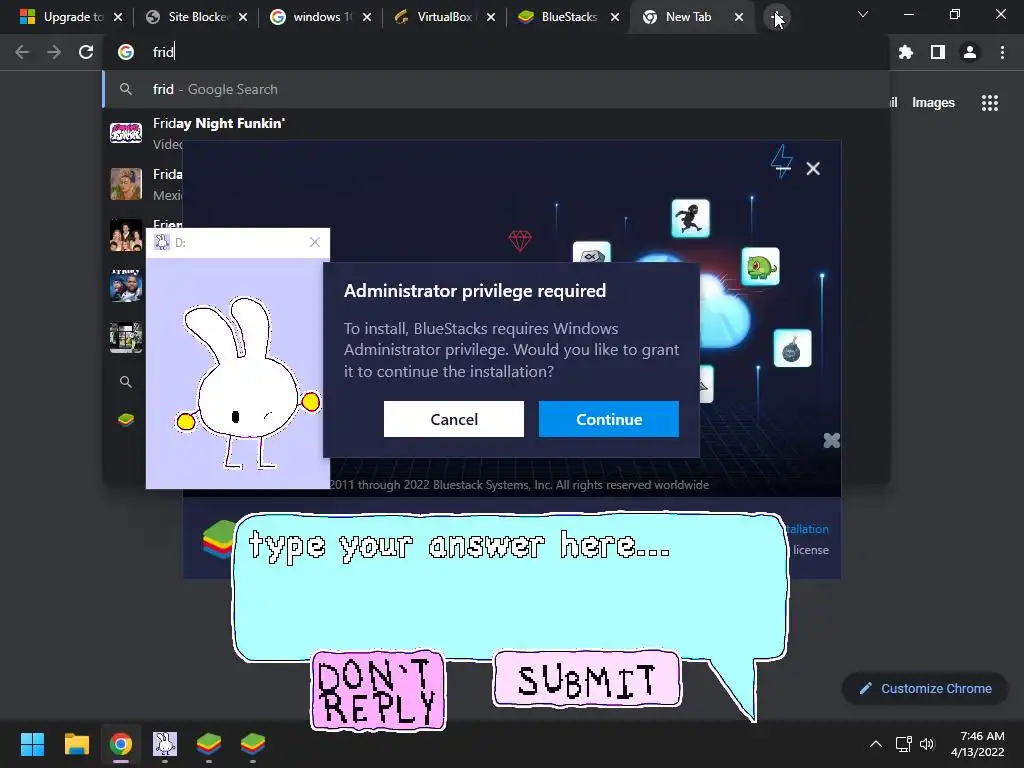The height and width of the screenshot is (768, 1024).
Task: Select the Frida suggestion with portrait thumbnail
Action: point(126,184)
